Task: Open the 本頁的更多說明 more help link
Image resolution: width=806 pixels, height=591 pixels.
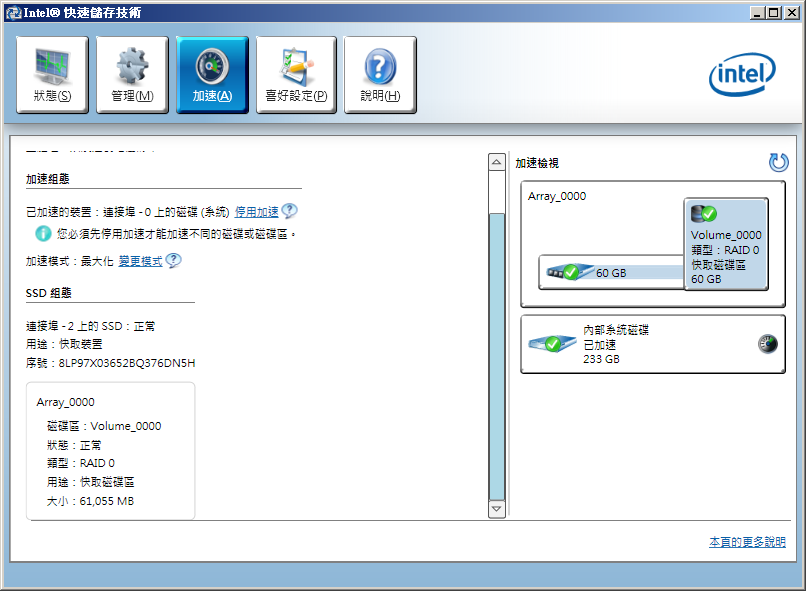Action: tap(747, 542)
